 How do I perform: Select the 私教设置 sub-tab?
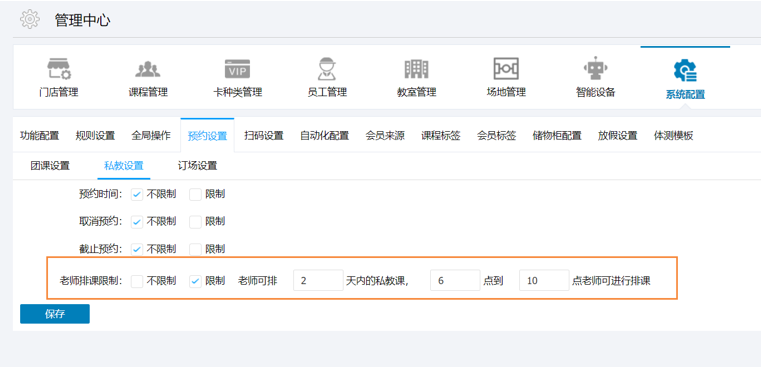click(124, 166)
